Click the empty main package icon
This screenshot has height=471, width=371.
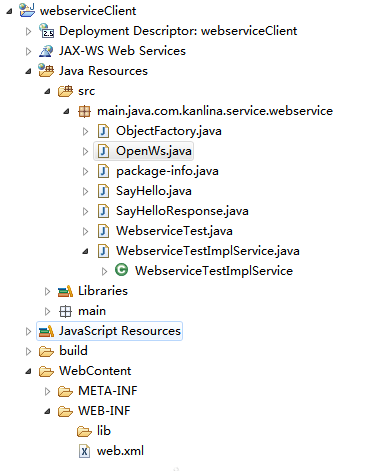pos(65,311)
